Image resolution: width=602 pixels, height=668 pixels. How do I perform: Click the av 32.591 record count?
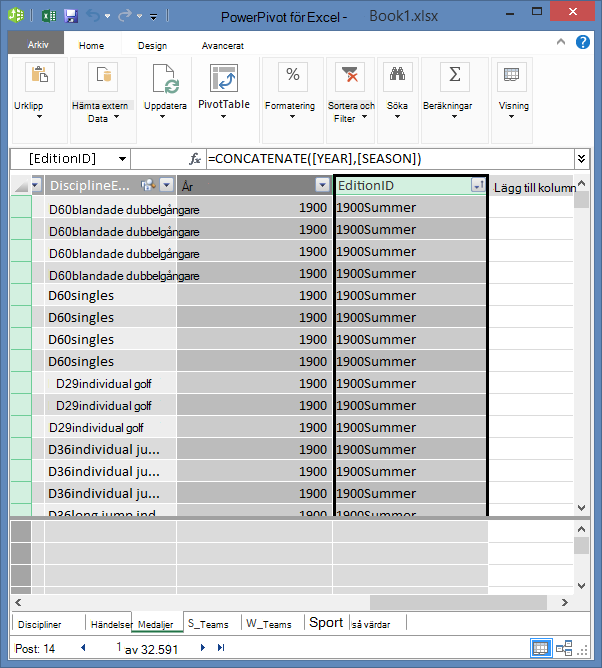[x=151, y=649]
